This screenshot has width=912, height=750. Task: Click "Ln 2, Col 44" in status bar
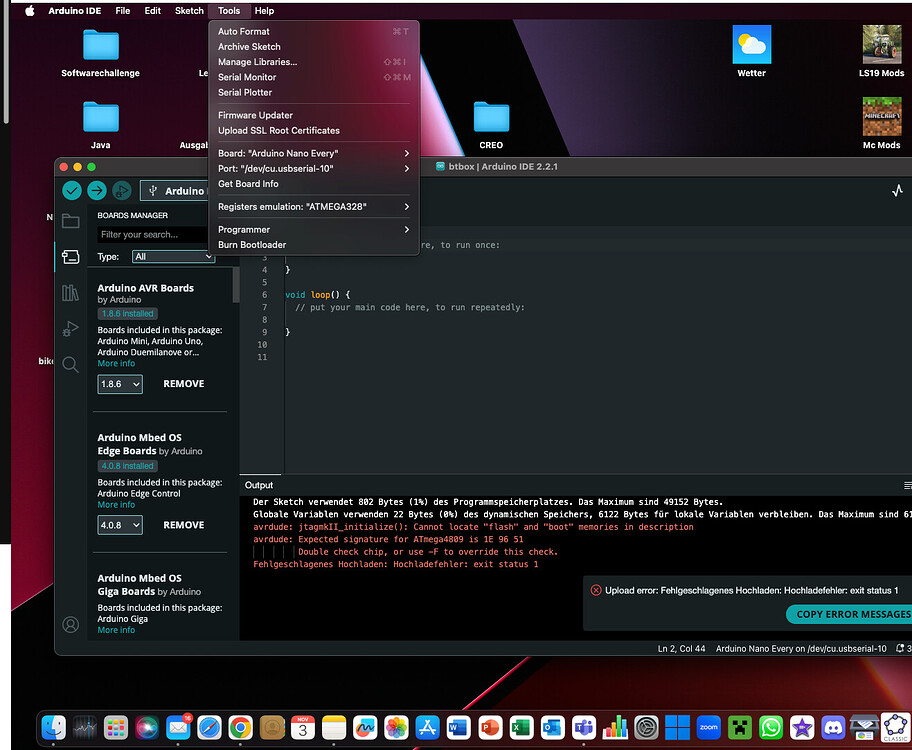click(x=681, y=648)
